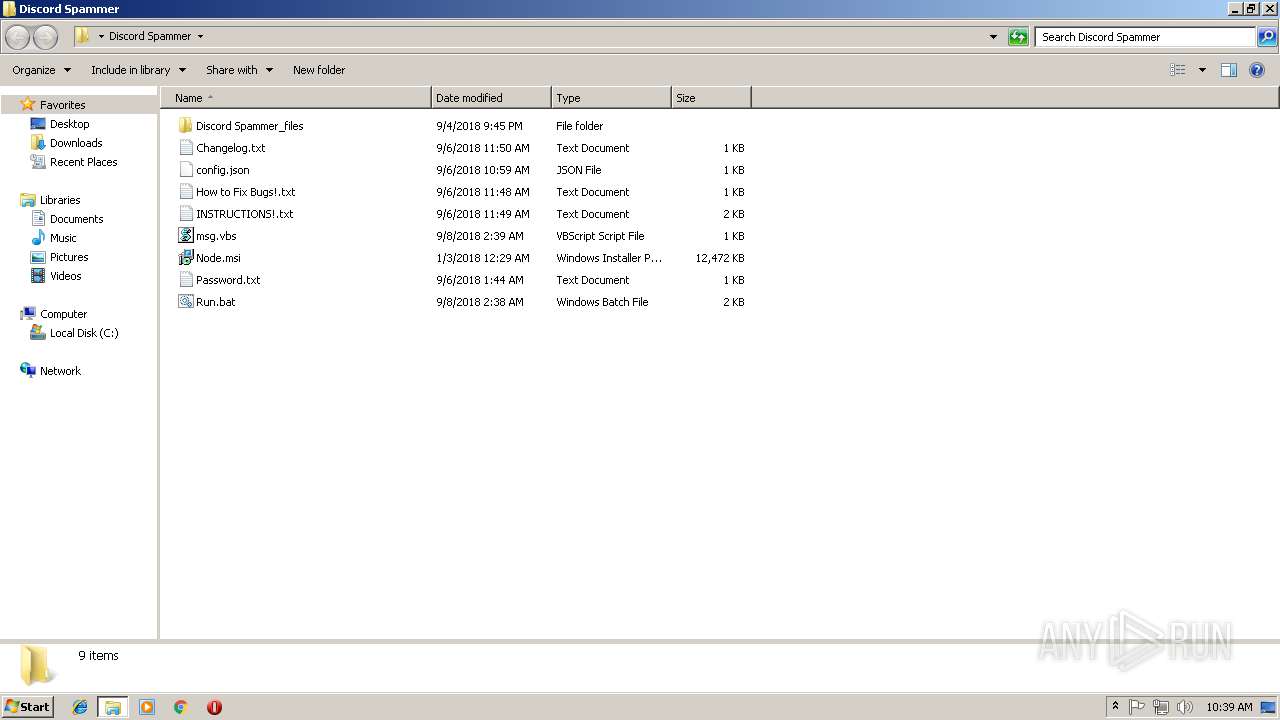Open the view options dropdown arrow
This screenshot has height=720, width=1280.
click(1202, 70)
